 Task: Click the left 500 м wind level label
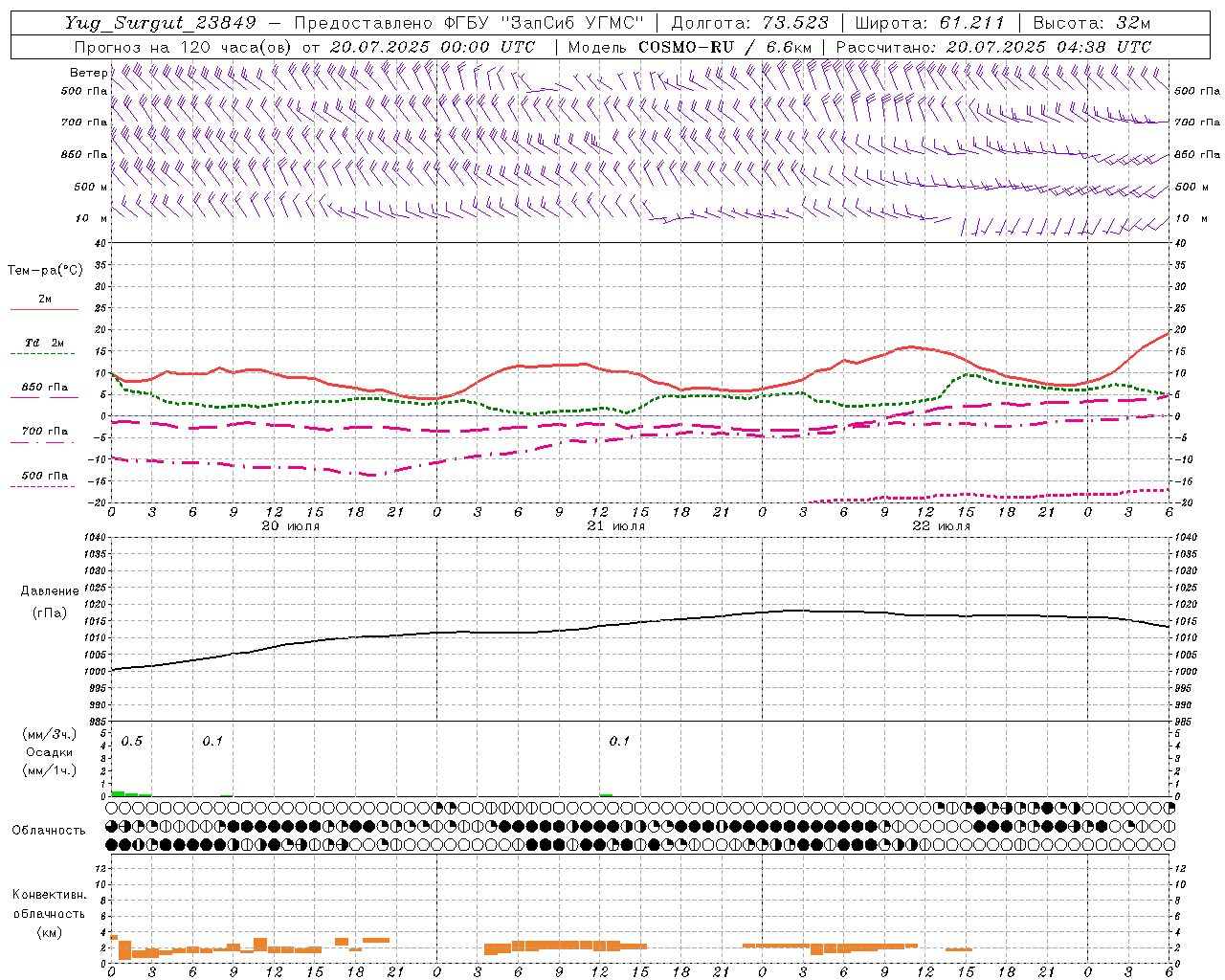click(x=91, y=187)
